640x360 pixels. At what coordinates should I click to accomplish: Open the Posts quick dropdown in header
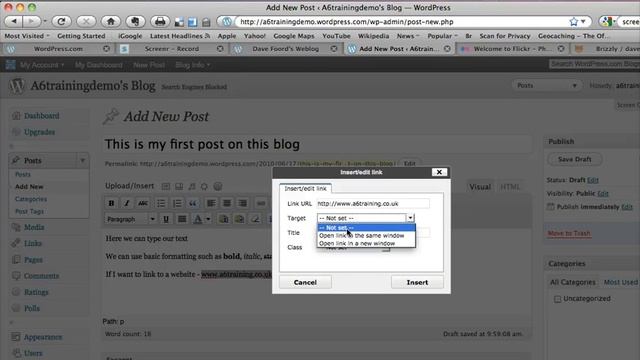coord(547,86)
